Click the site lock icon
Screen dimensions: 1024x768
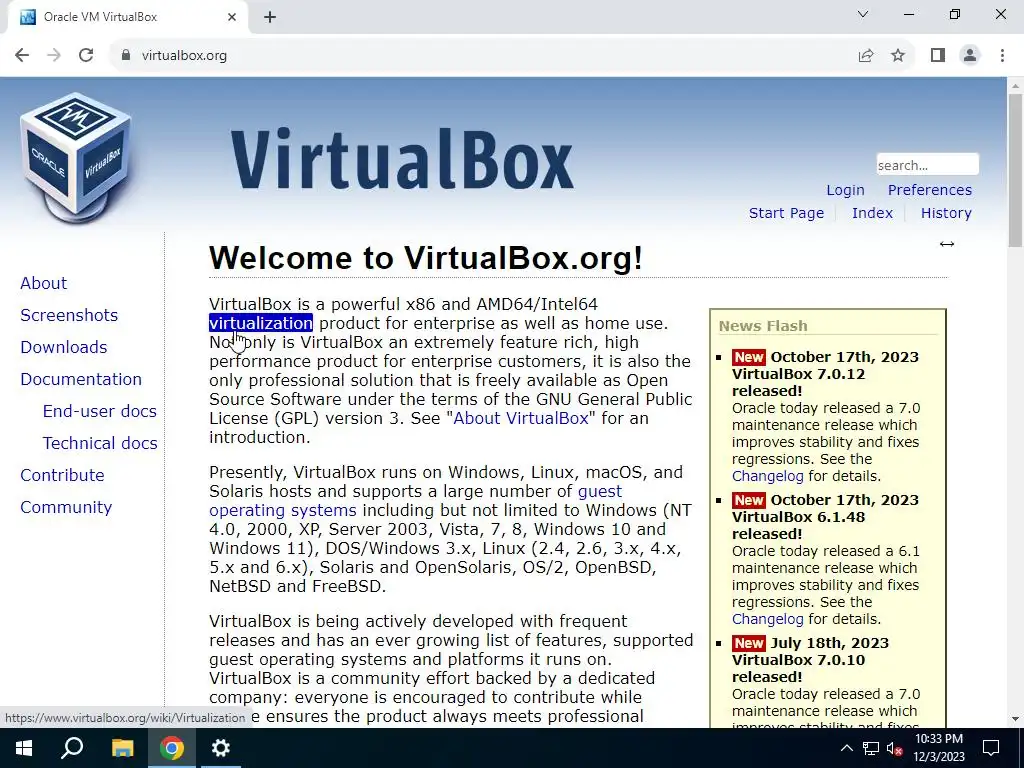click(126, 56)
